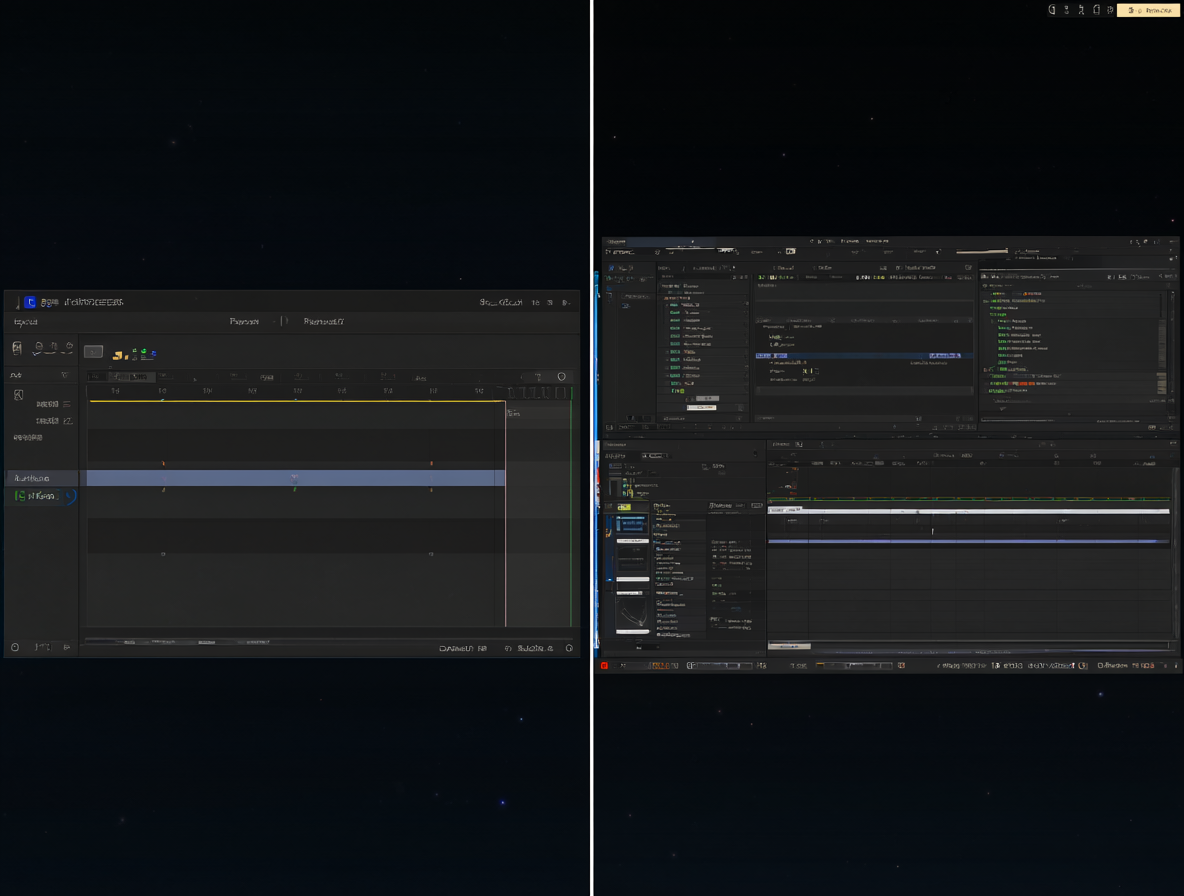
Task: Click the circle icon at right end of left window ruler bar
Action: click(561, 377)
